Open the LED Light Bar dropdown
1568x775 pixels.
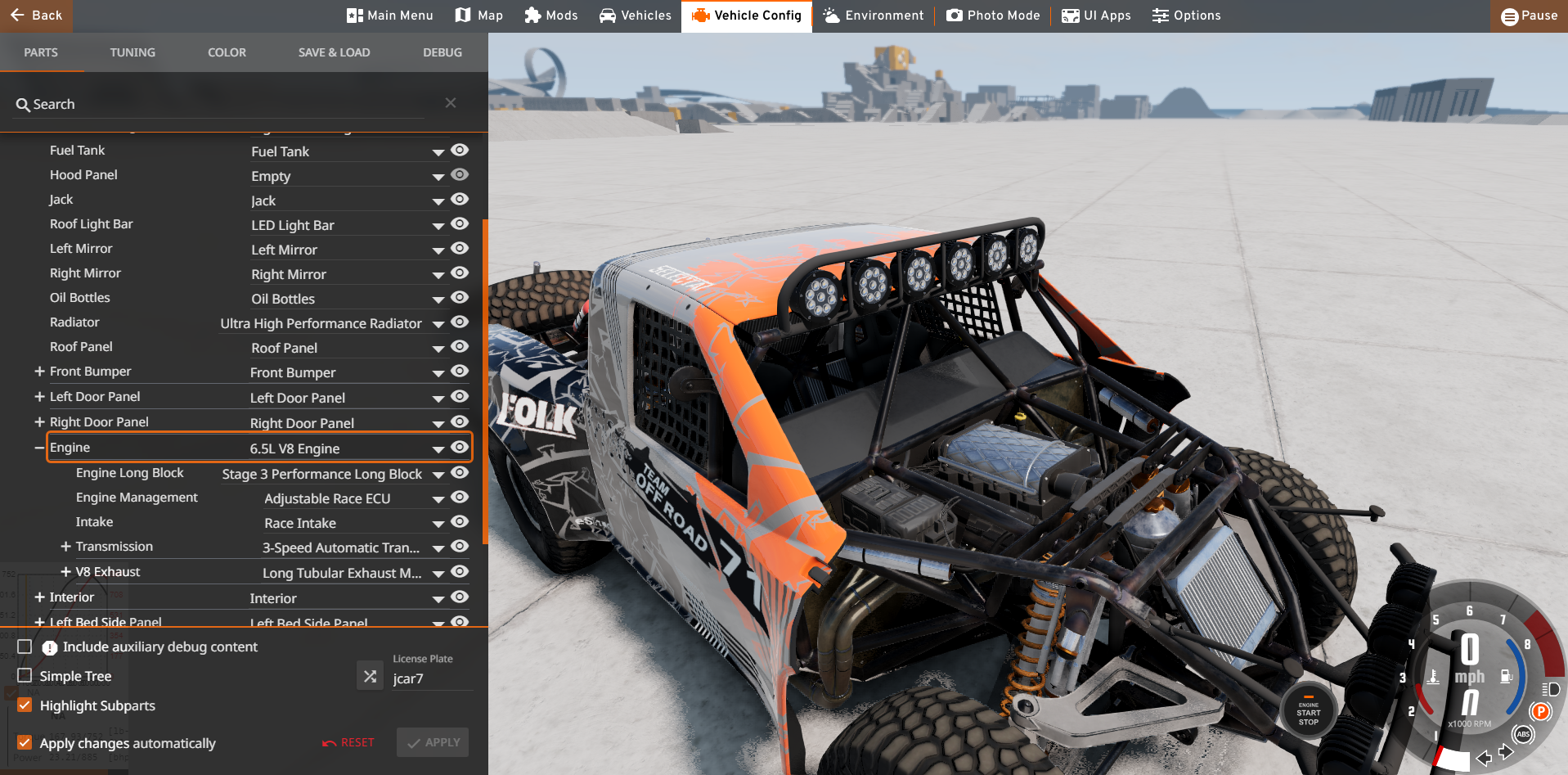(x=348, y=225)
